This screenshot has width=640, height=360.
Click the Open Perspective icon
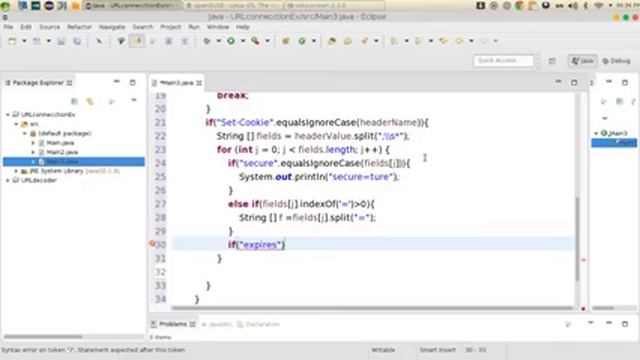point(552,61)
